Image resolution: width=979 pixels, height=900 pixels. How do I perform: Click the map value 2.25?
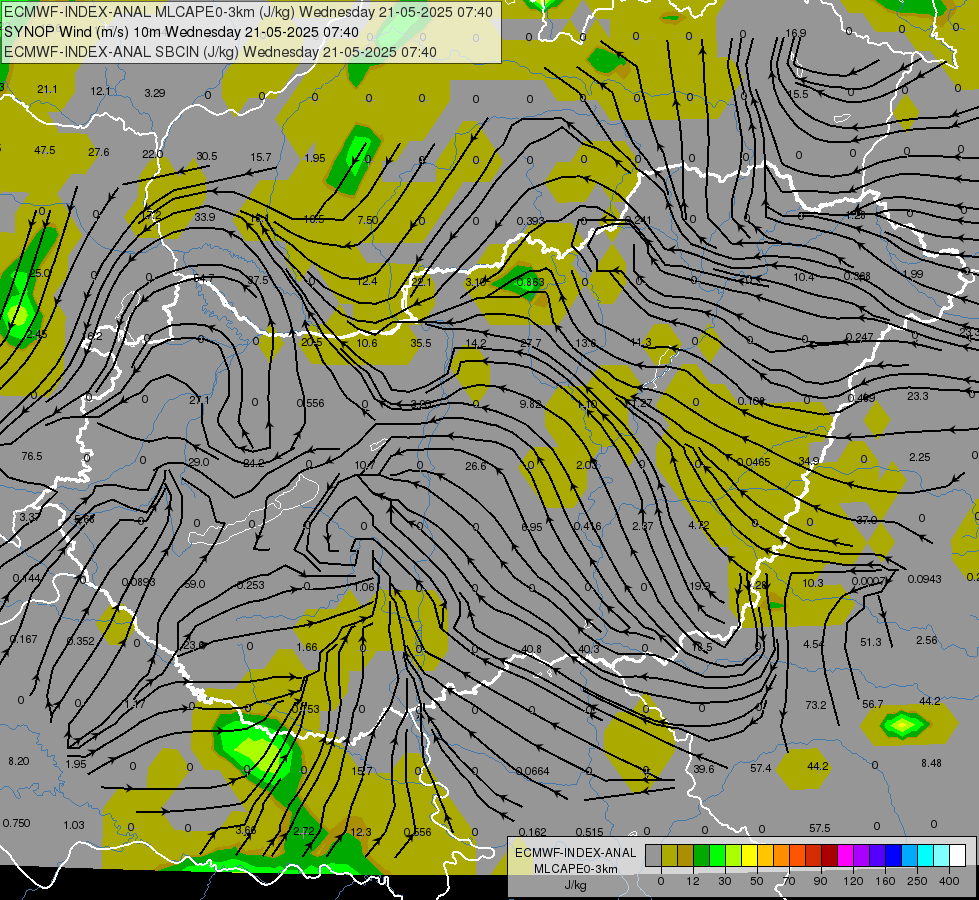pyautogui.click(x=920, y=457)
